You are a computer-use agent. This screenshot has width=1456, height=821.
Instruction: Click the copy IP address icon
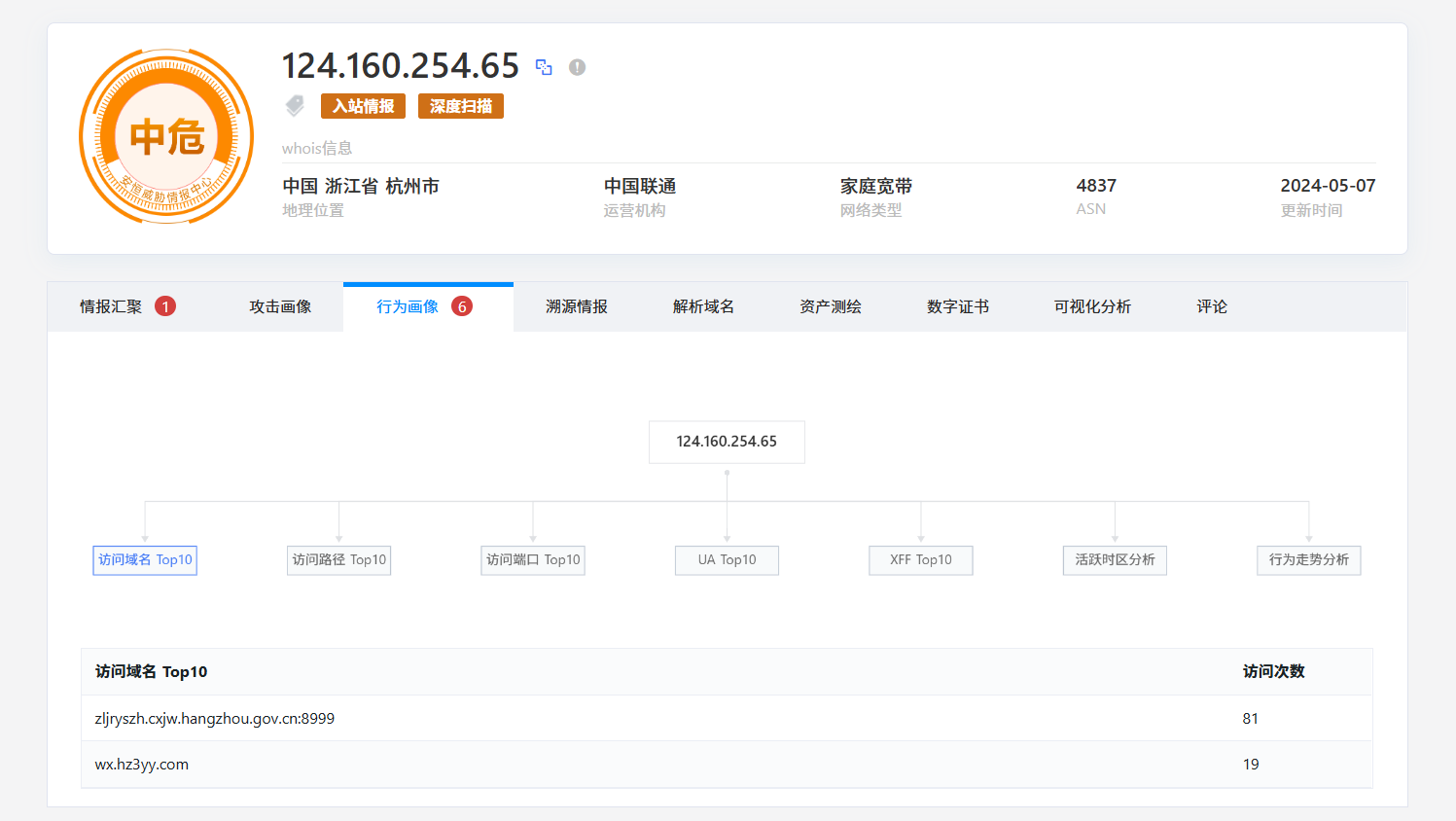click(544, 67)
